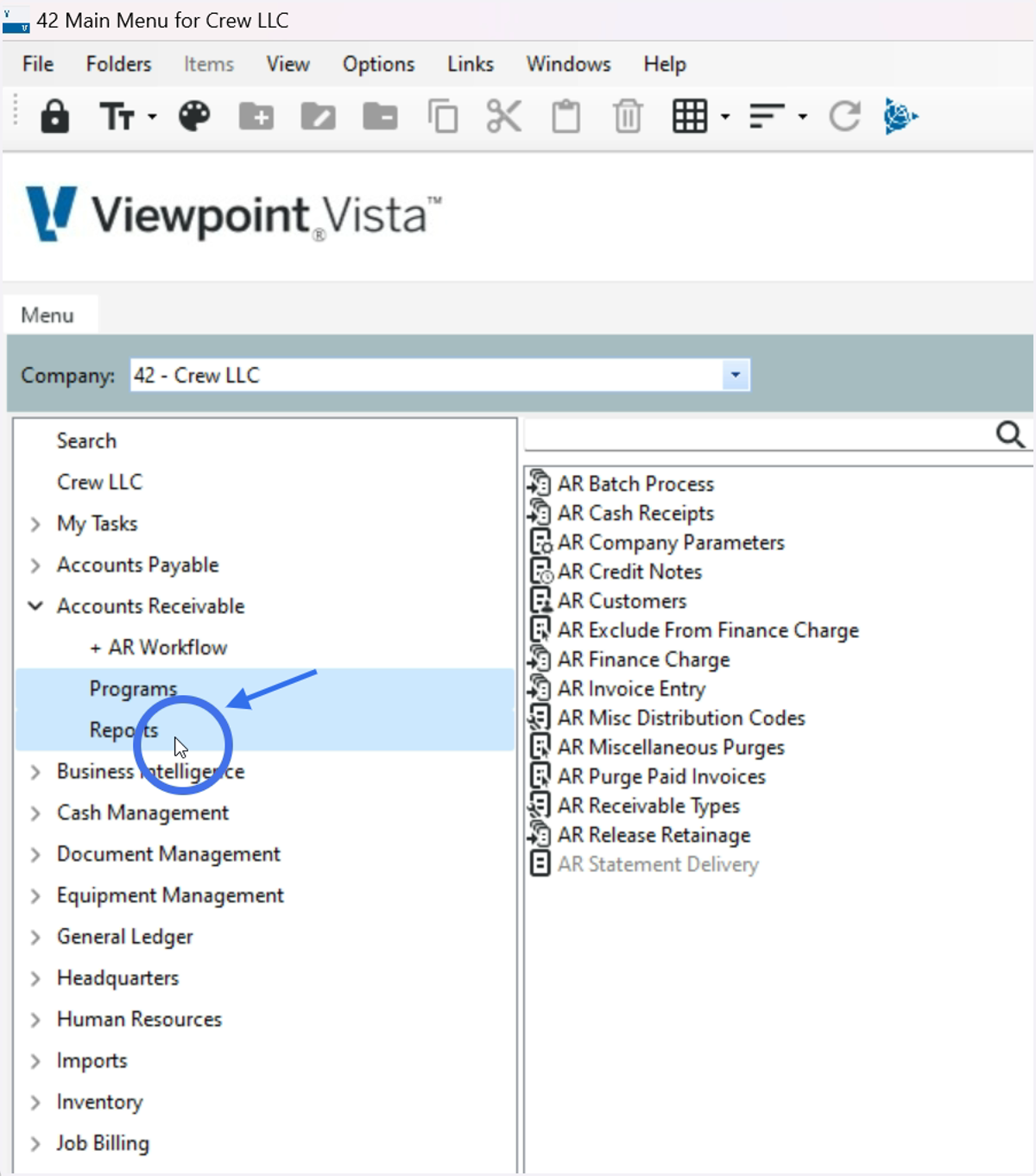Open the font size Tt tool
The image size is (1036, 1176).
117,116
